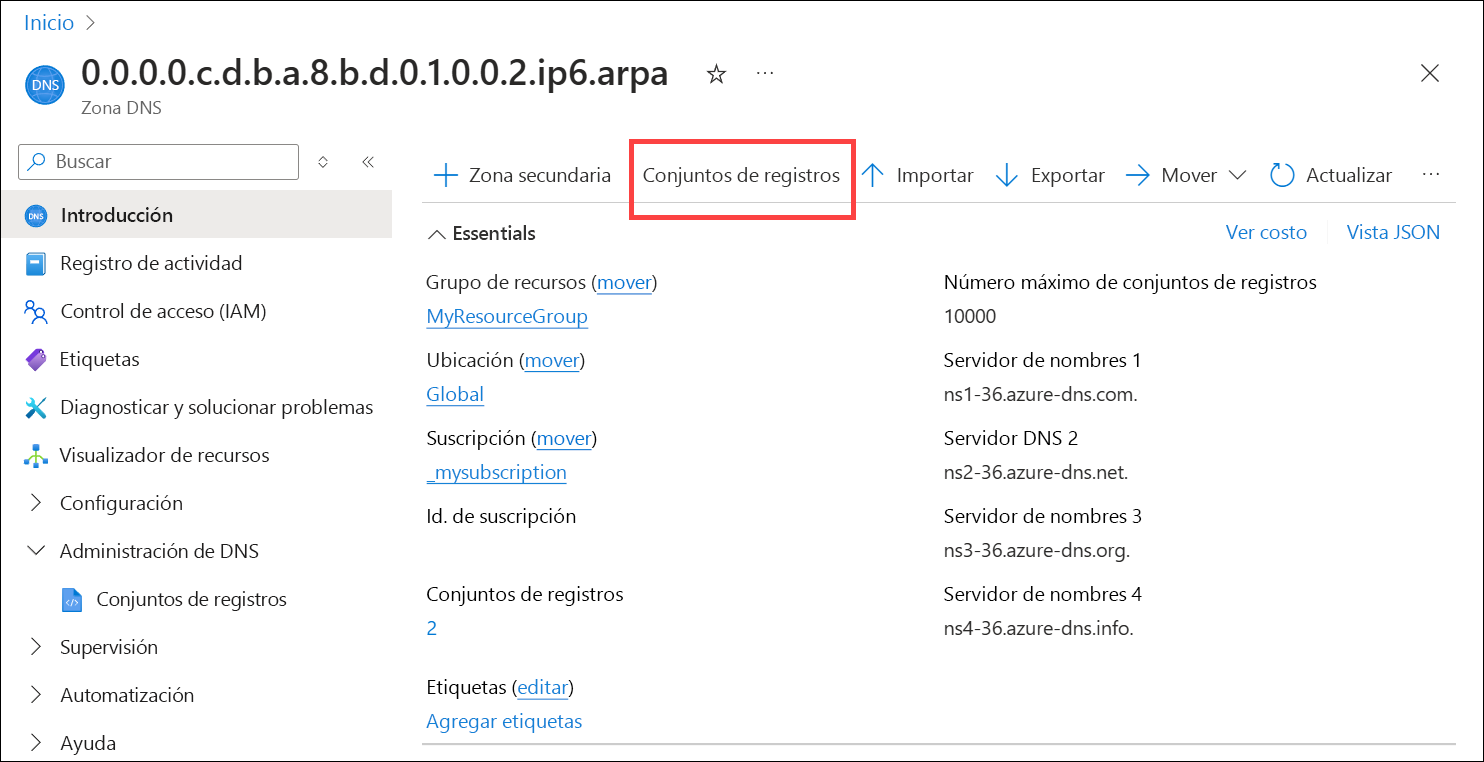Click the Mover right-arrow icon
This screenshot has height=762, width=1484.
(1138, 175)
